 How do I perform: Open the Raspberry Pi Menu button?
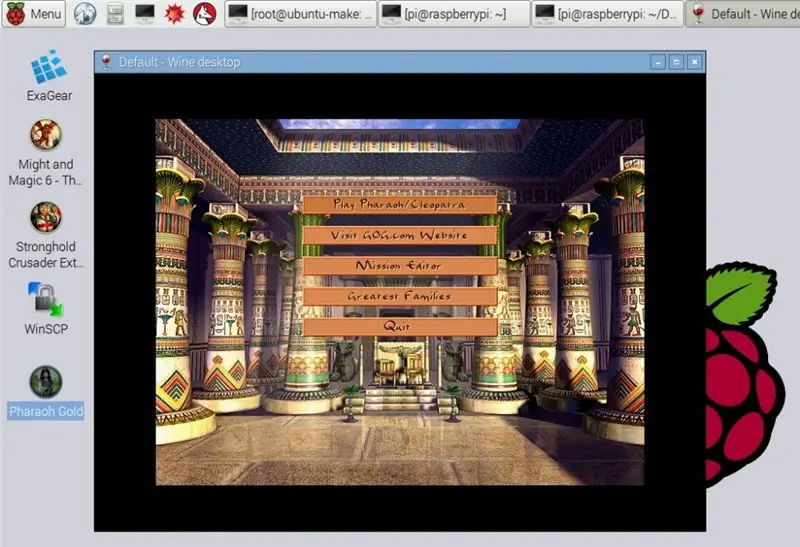pos(34,14)
